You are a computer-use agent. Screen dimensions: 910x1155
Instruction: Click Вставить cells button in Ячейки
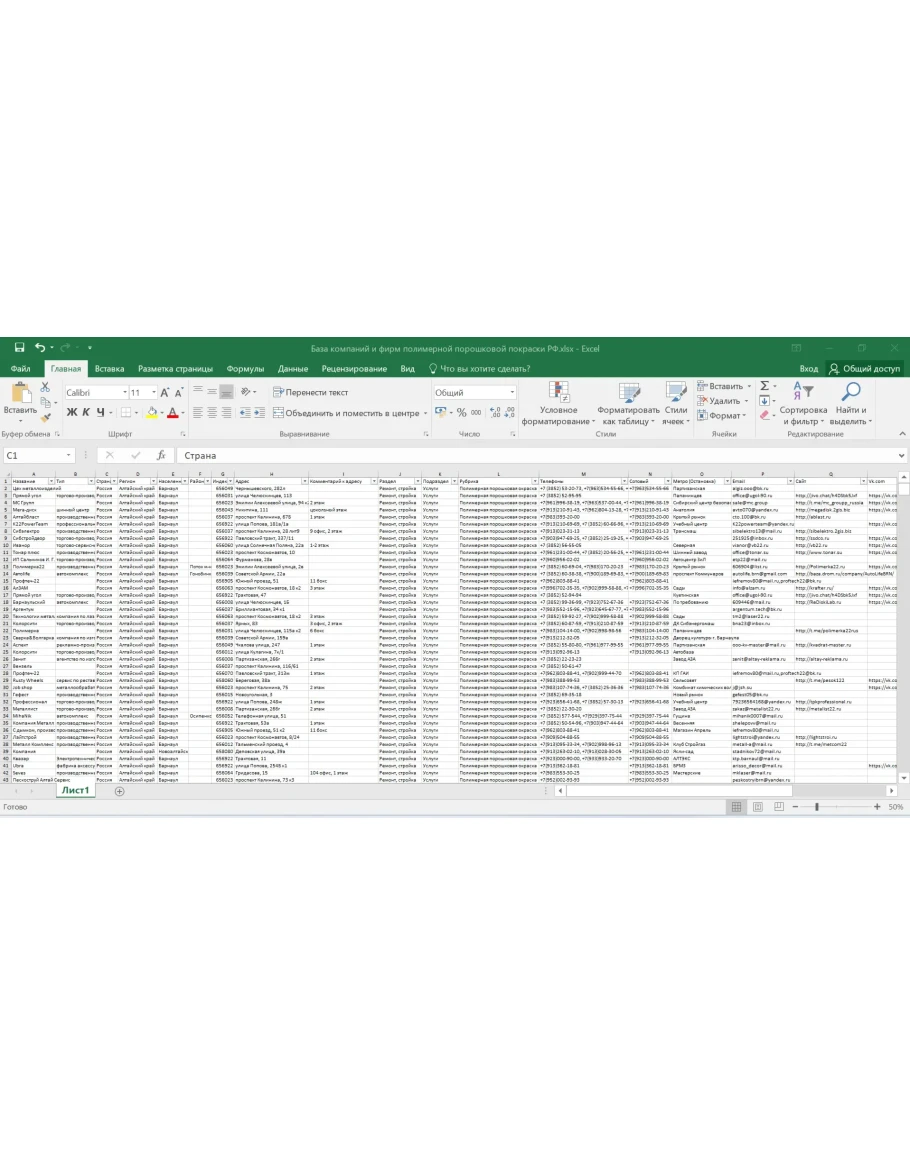point(724,386)
